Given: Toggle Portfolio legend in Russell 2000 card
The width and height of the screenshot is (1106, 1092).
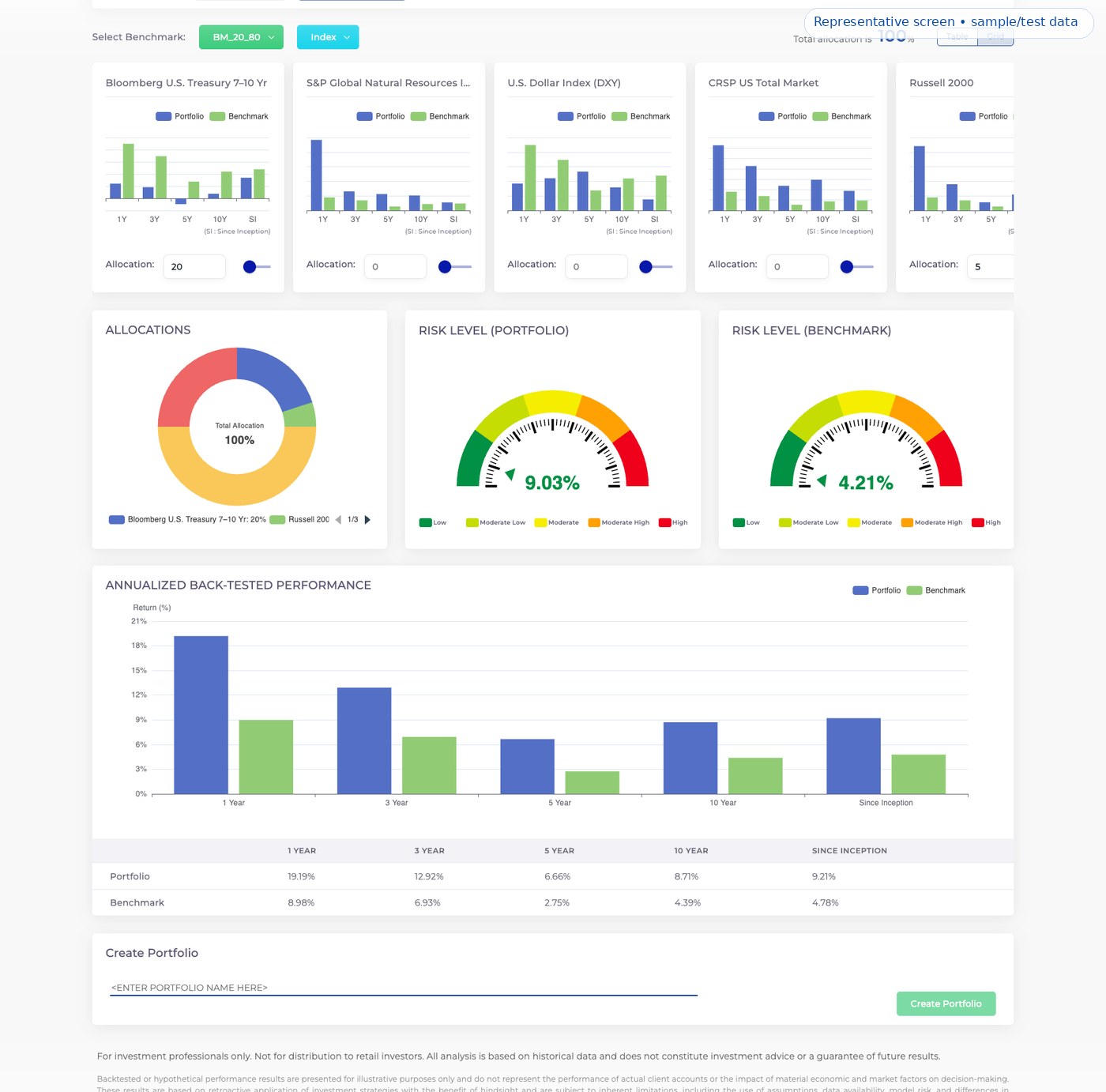Looking at the screenshot, I should 984,116.
